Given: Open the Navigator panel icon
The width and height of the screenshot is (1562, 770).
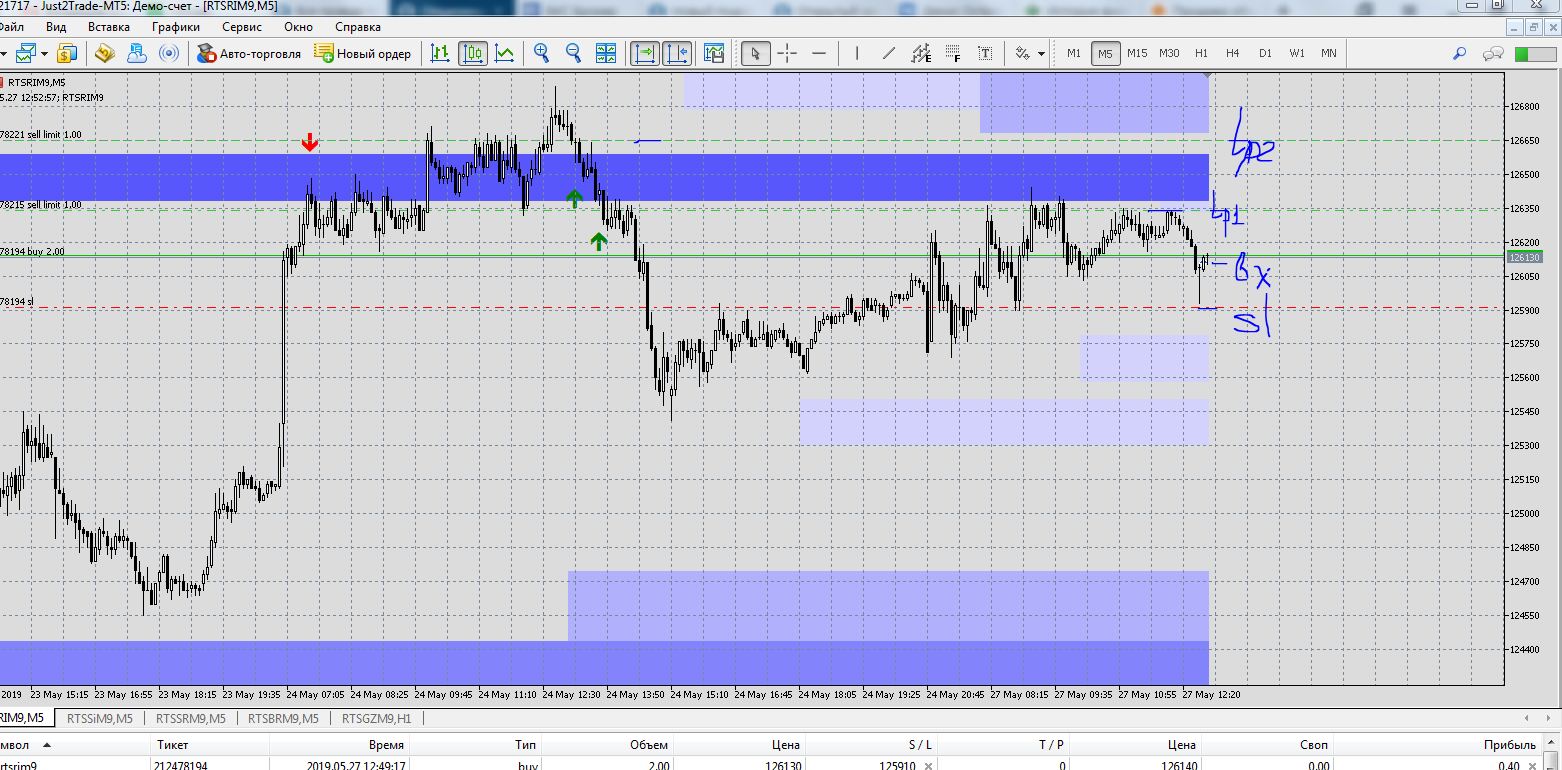Looking at the screenshot, I should click(136, 53).
